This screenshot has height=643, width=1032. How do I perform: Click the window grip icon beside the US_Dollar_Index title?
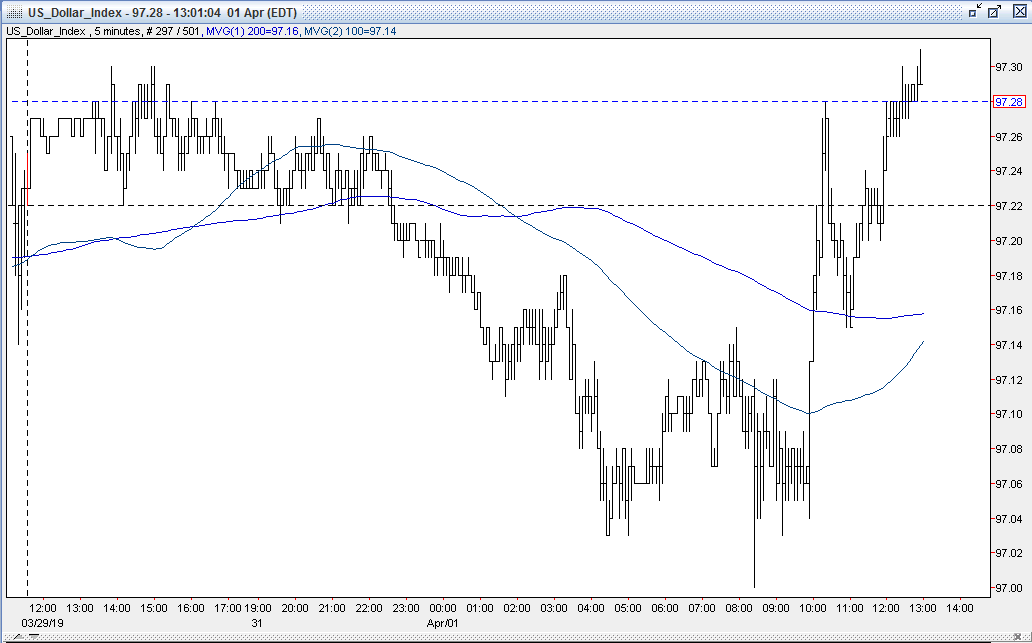(14, 13)
